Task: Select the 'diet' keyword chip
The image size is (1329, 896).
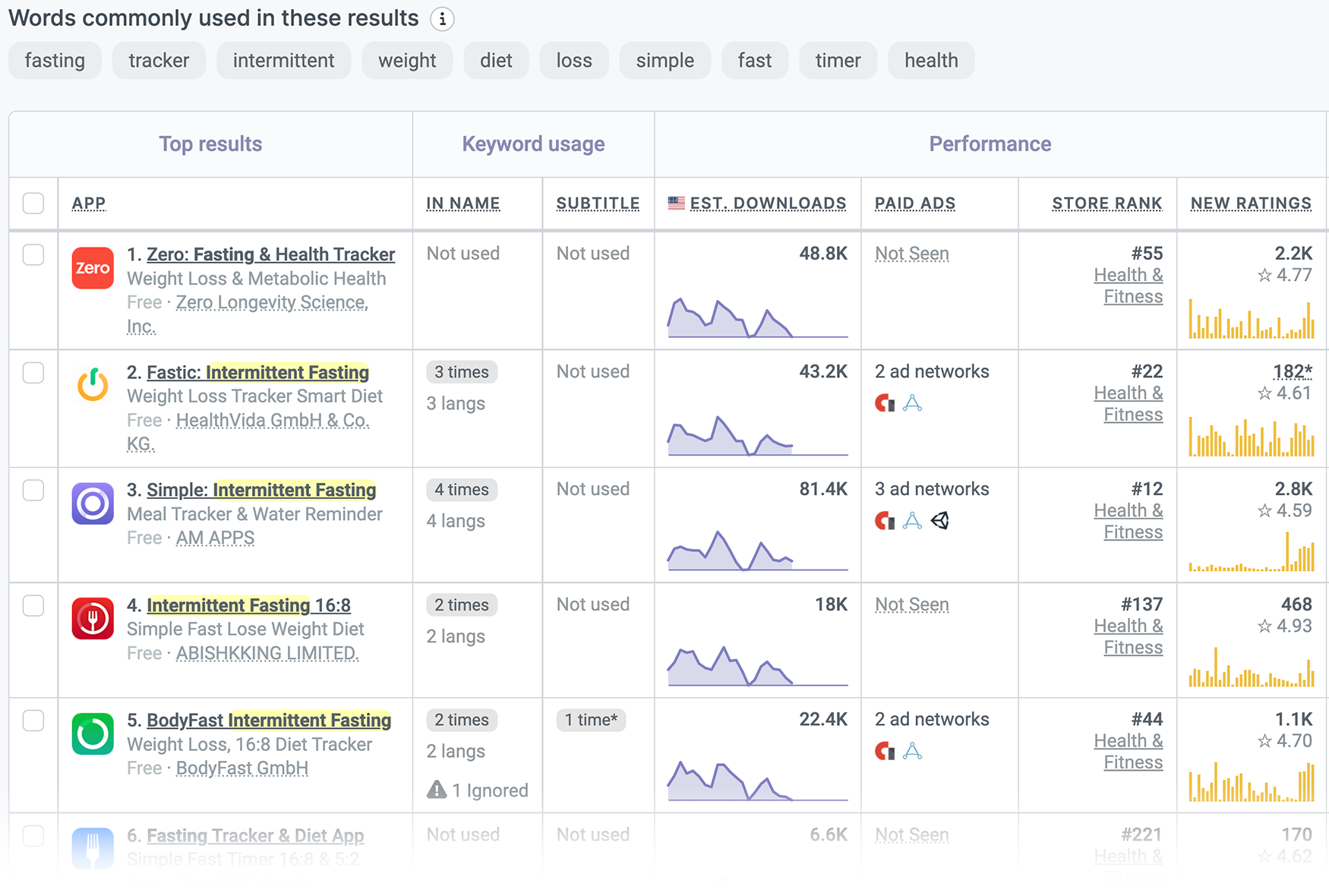Action: pyautogui.click(x=496, y=61)
